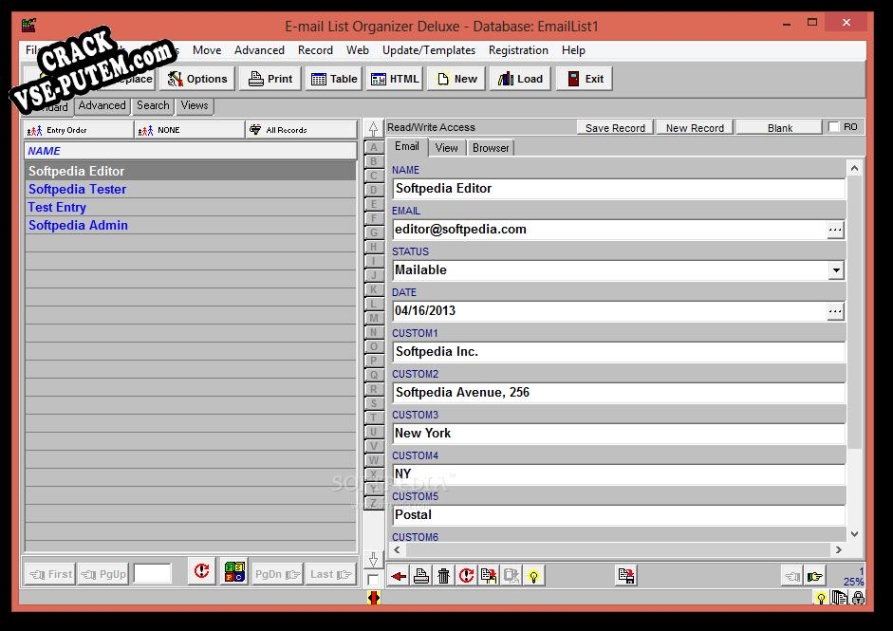Image resolution: width=893 pixels, height=631 pixels.
Task: Click the HTML toolbar button
Action: (x=395, y=79)
